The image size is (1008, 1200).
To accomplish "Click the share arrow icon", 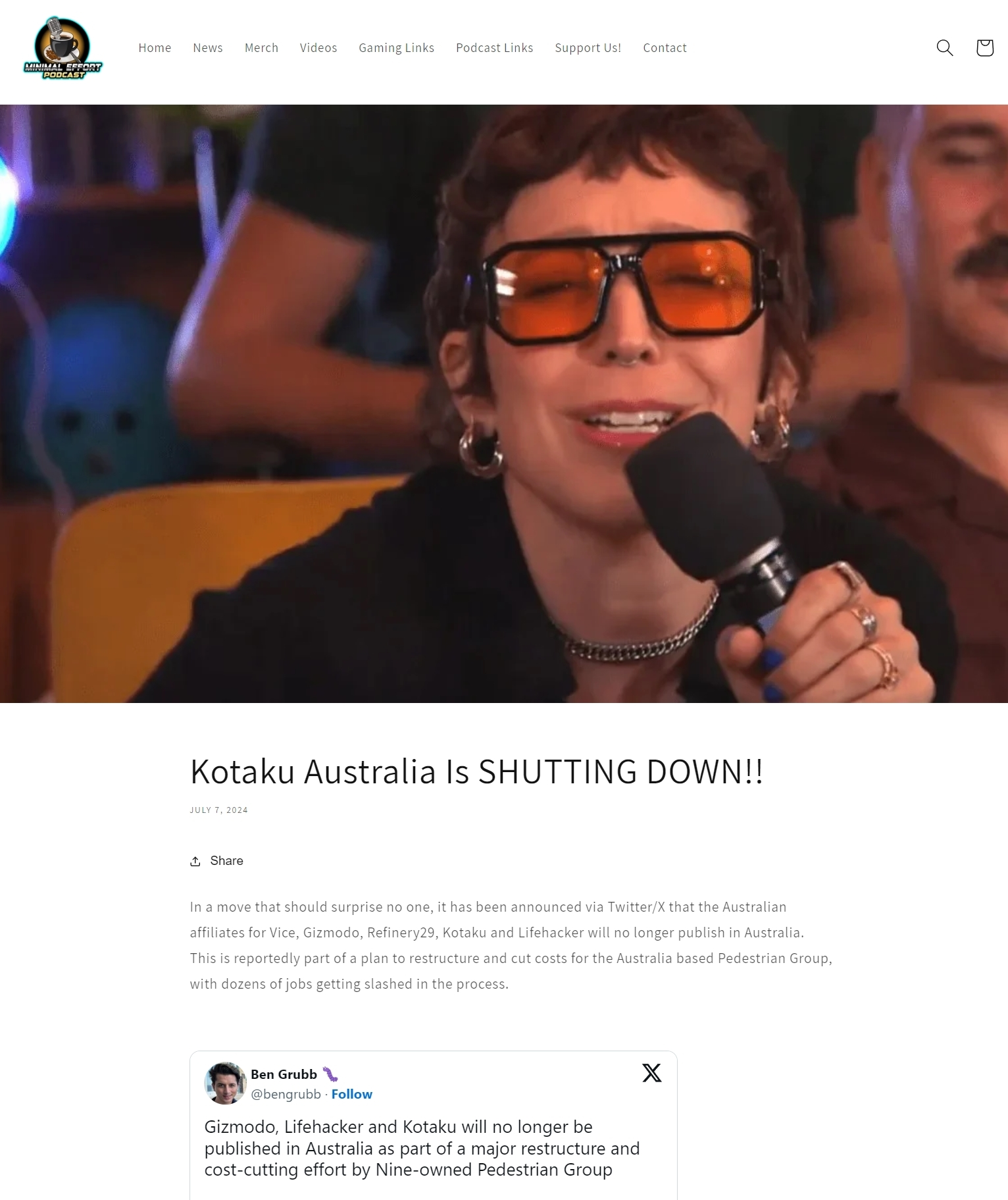I will [195, 861].
